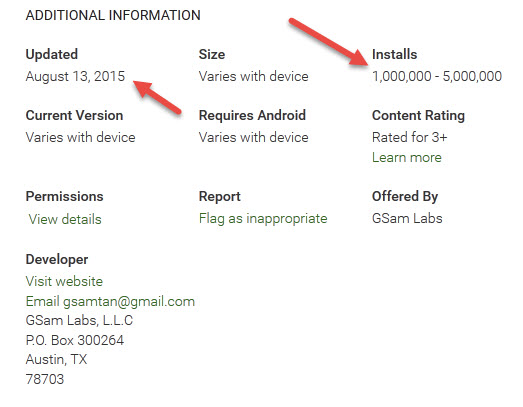
Task: Click the P.O. Box 300264 address line
Action: (75, 340)
